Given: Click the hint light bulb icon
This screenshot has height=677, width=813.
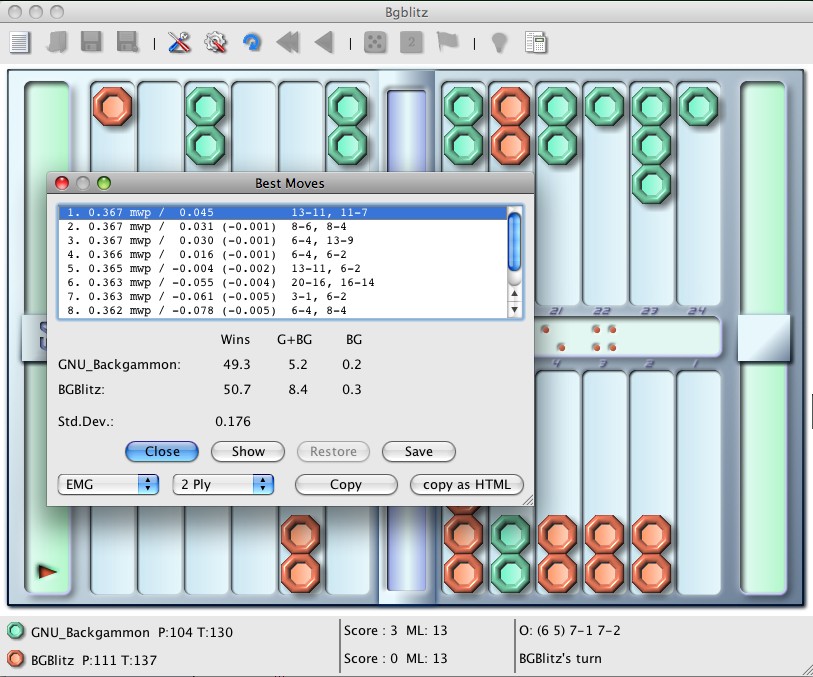Looking at the screenshot, I should pyautogui.click(x=499, y=42).
